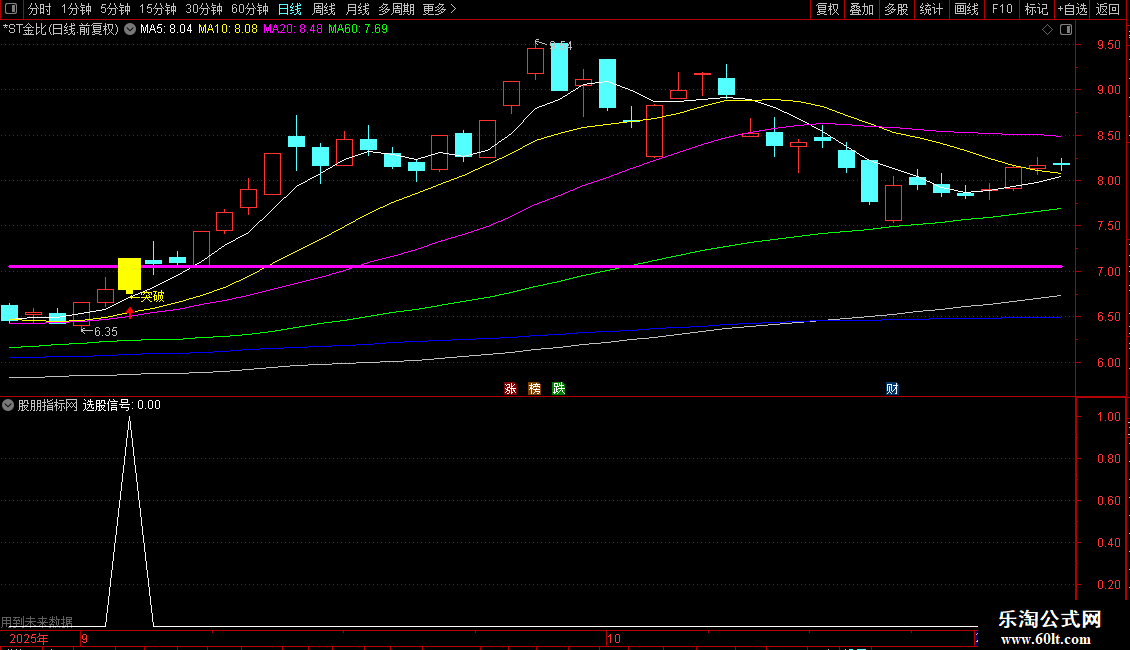The height and width of the screenshot is (650, 1130).
Task: Switch to 周线 weekly chart
Action: pyautogui.click(x=324, y=9)
